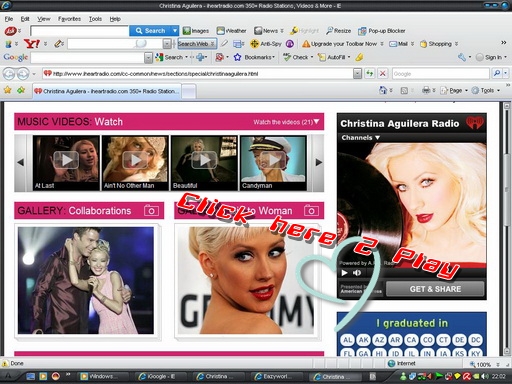The image size is (512, 384).
Task: Click Sign In on Google toolbar
Action: [x=489, y=57]
